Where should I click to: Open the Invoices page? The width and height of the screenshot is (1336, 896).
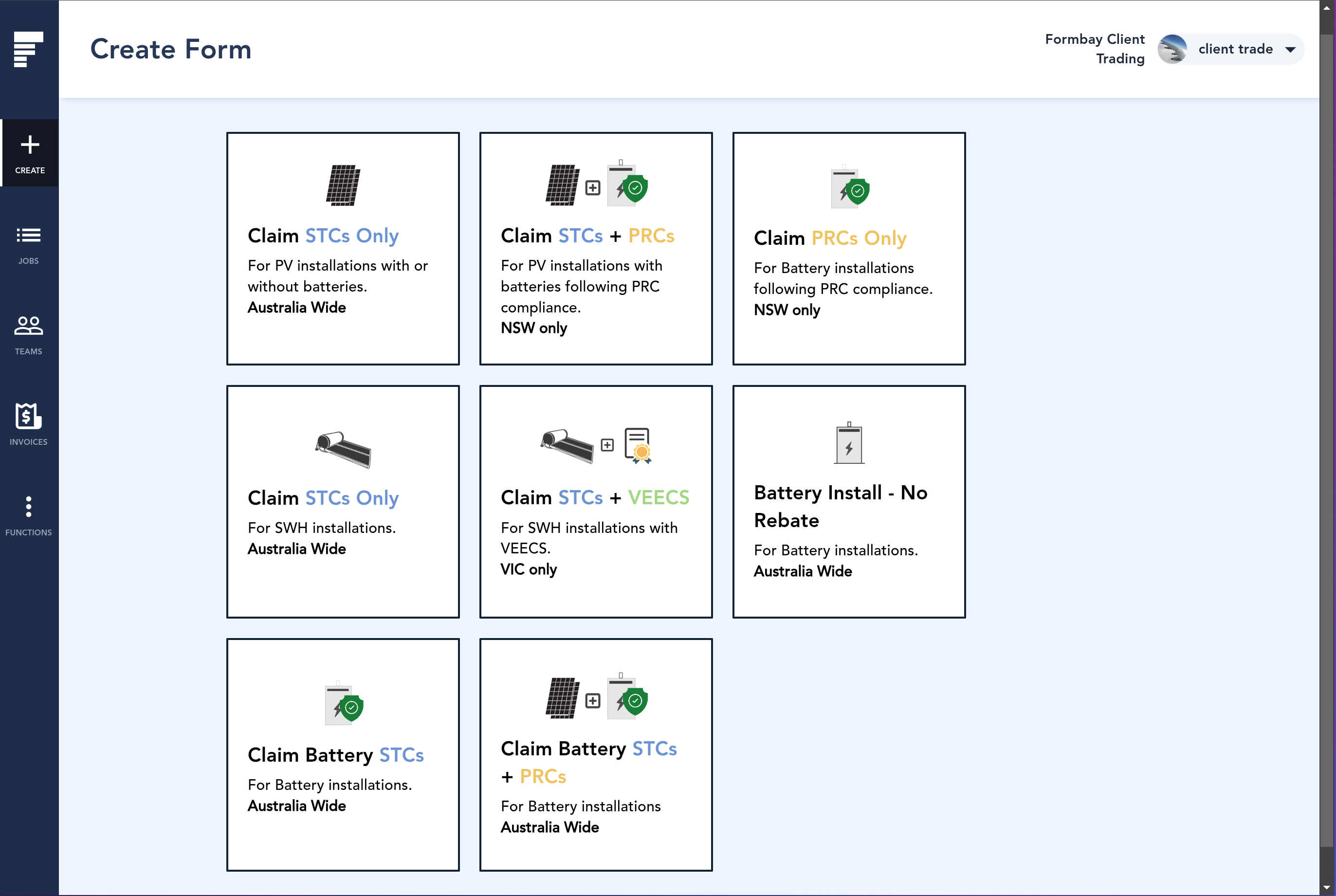coord(29,424)
